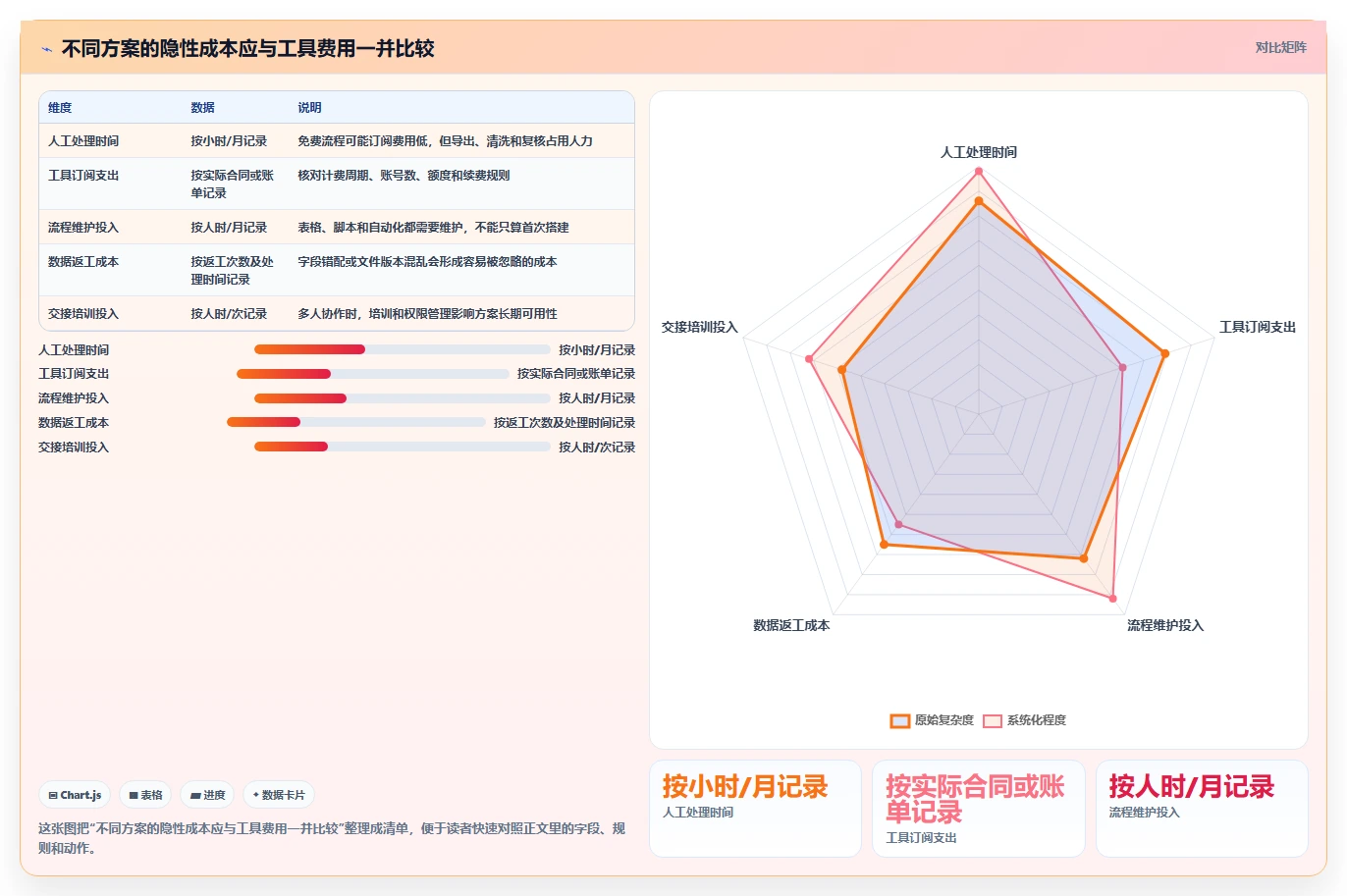This screenshot has width=1347, height=896.
Task: Click the description starting 字段错配或文件版本混乱
Action: tap(427, 262)
